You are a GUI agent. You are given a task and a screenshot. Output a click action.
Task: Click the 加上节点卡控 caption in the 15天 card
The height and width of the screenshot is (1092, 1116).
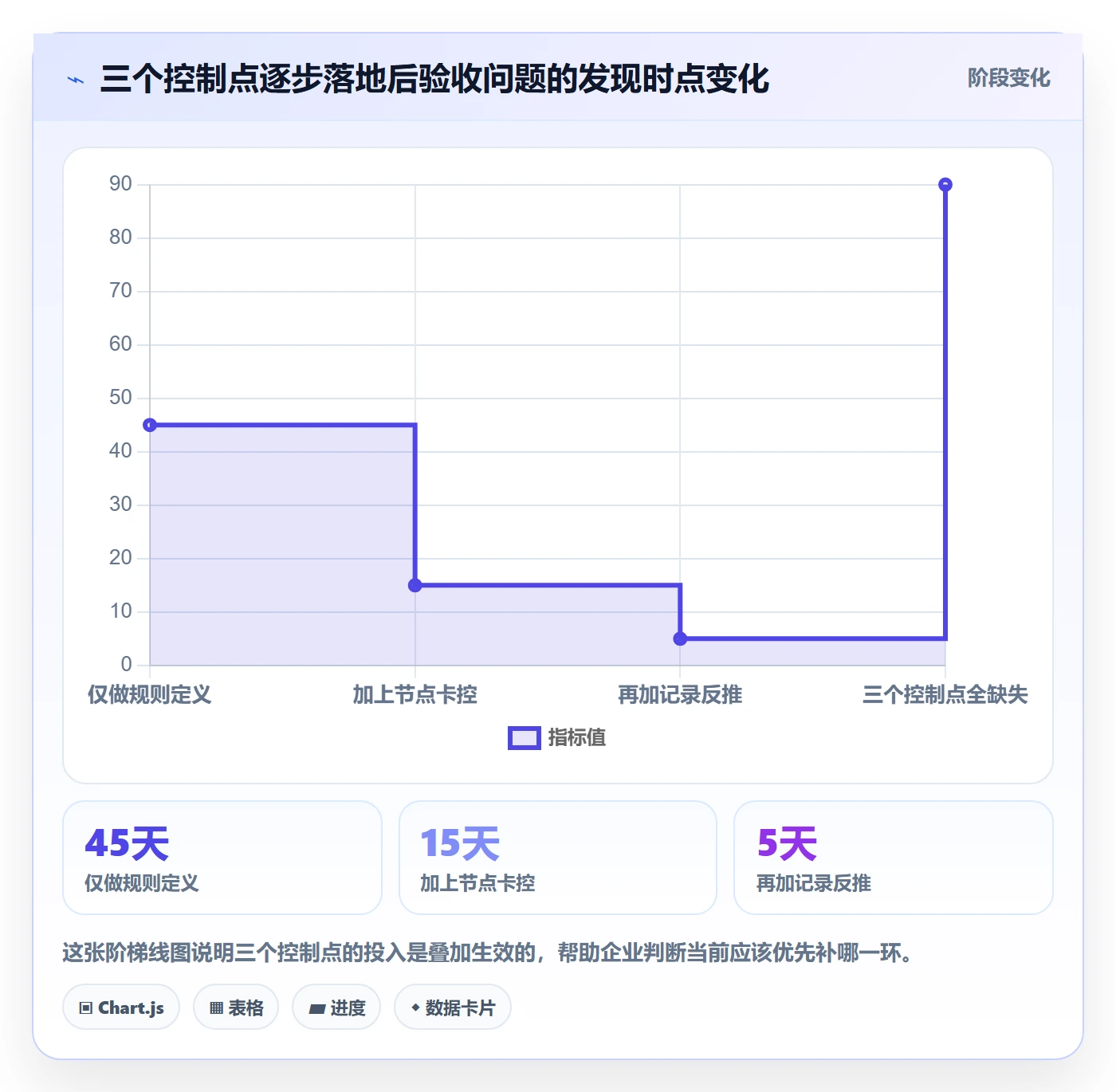tap(477, 883)
